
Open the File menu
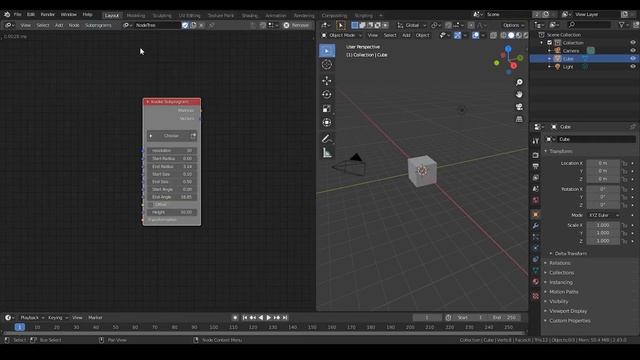(18, 14)
